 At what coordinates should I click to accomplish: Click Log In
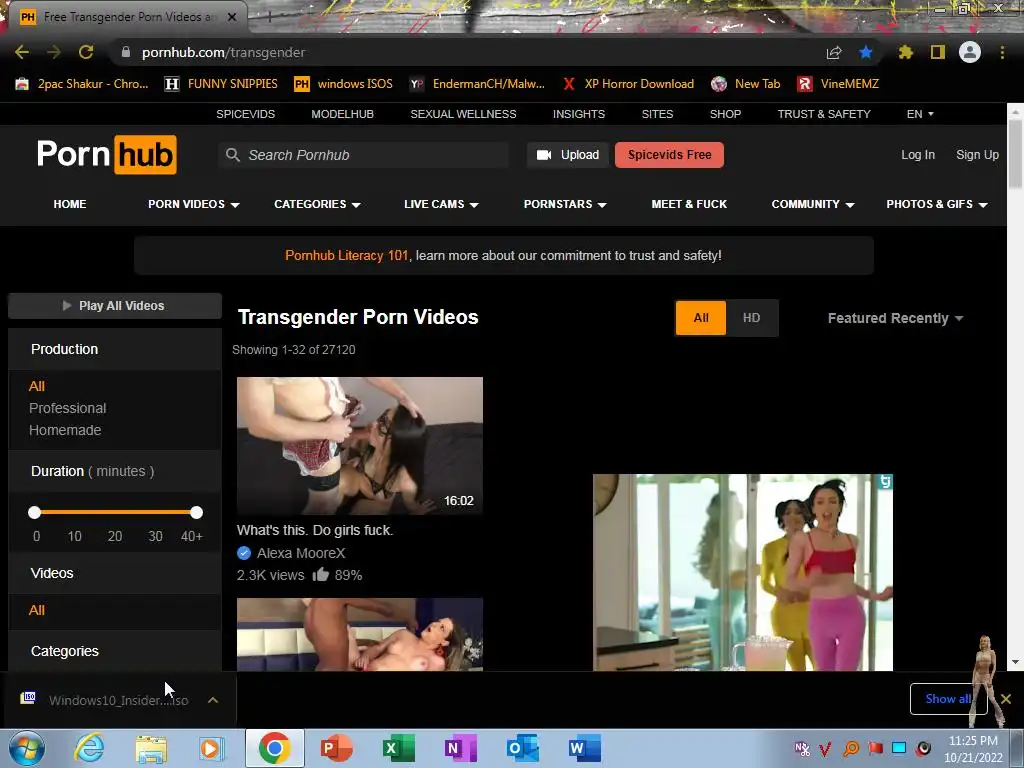click(x=918, y=155)
